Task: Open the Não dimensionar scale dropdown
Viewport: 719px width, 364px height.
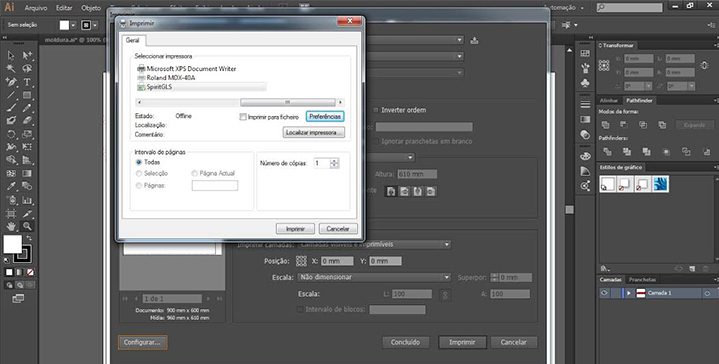Action: click(374, 277)
